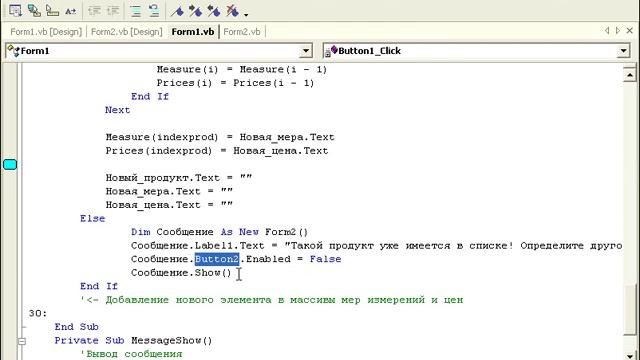Screen dimensions: 640x360
Task: Switch to Form1.vb [Design] tab
Action: point(46,32)
